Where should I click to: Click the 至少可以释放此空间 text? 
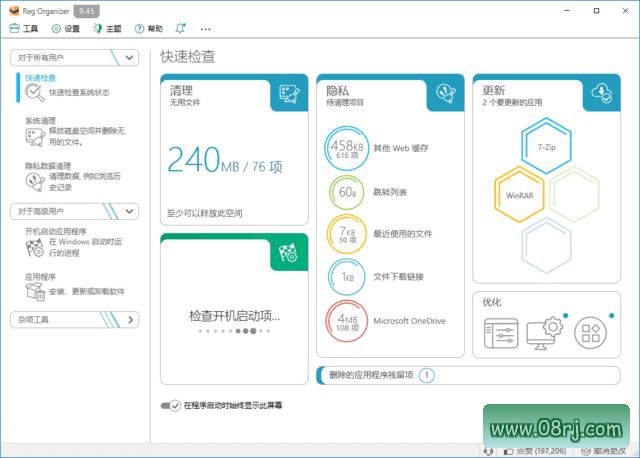[204, 213]
